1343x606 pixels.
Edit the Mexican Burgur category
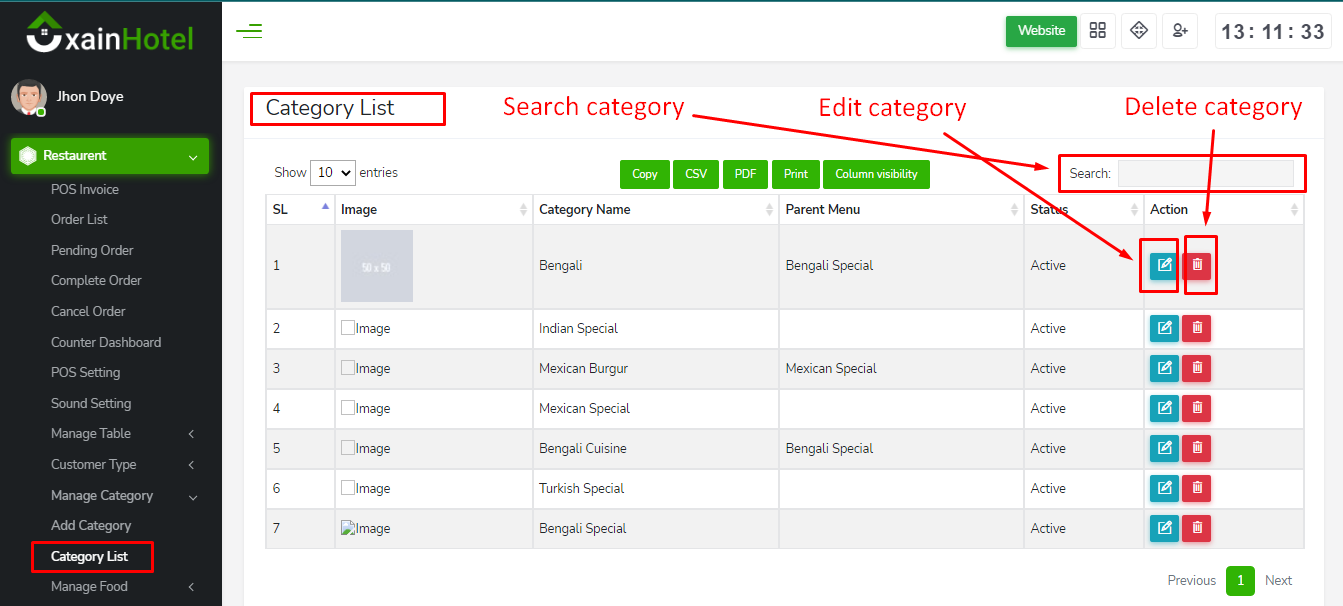(1164, 368)
